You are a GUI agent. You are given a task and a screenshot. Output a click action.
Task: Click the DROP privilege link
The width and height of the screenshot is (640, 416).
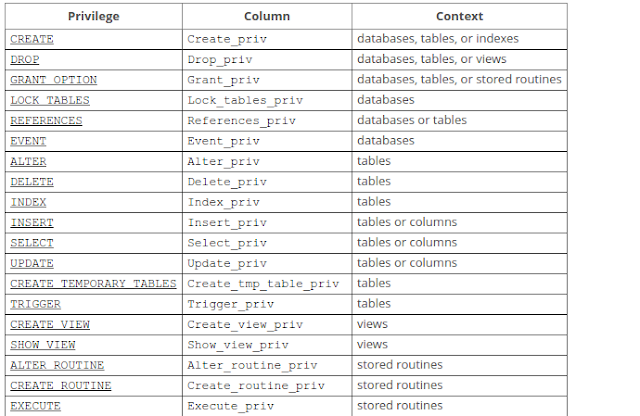25,60
